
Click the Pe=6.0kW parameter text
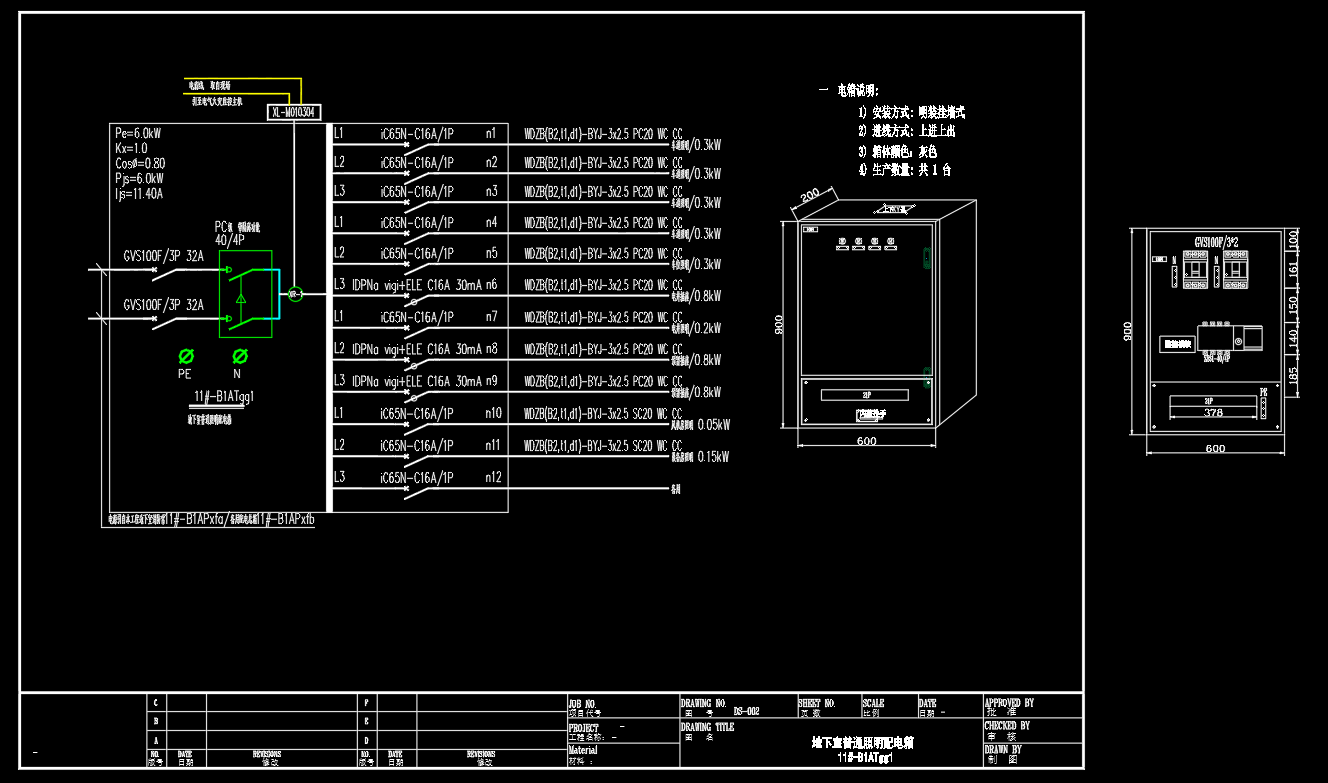click(139, 133)
